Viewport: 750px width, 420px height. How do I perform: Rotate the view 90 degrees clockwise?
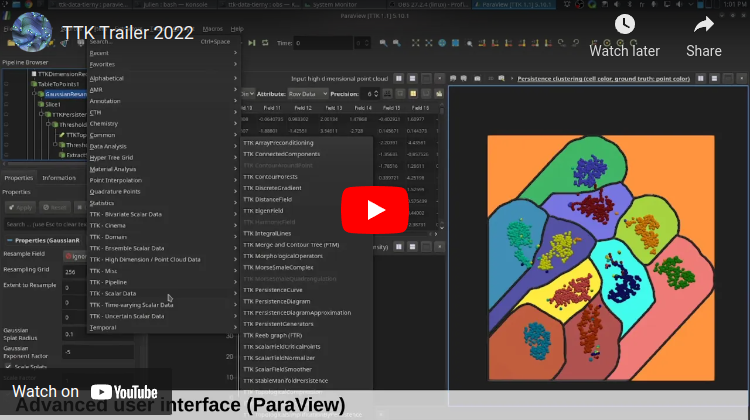pyautogui.click(x=562, y=43)
